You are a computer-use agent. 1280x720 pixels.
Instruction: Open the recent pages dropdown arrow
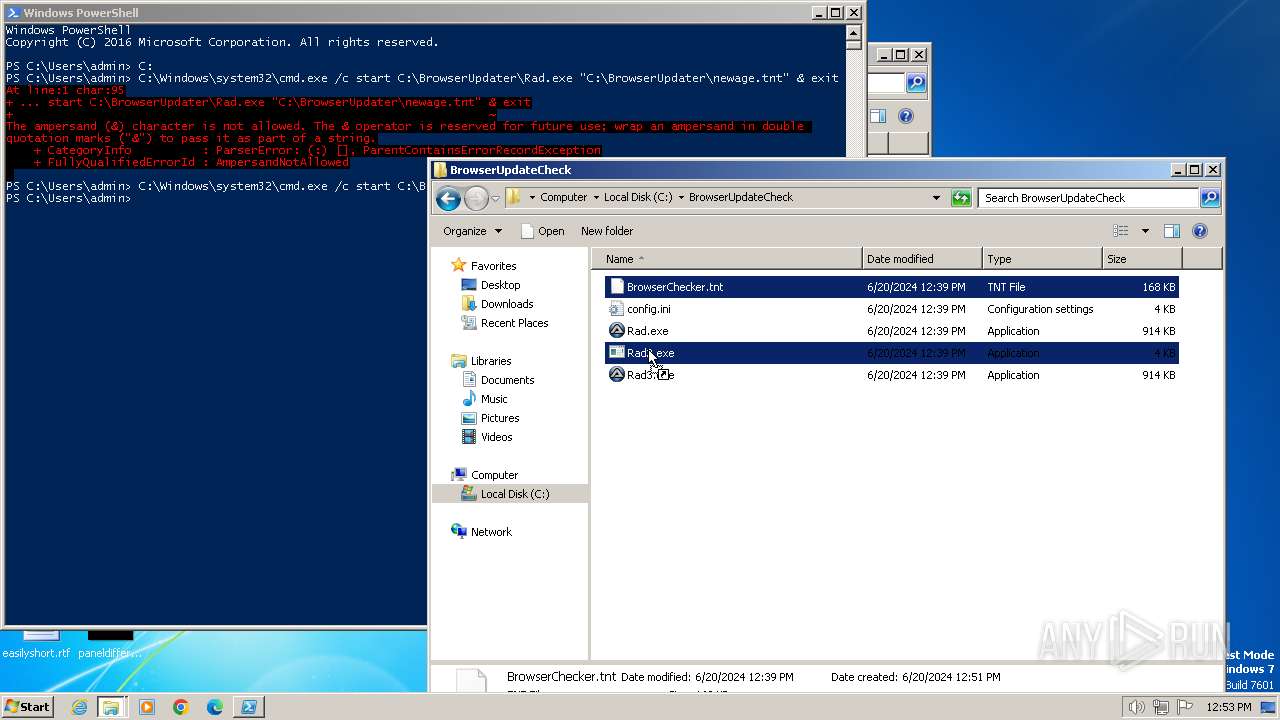[495, 198]
